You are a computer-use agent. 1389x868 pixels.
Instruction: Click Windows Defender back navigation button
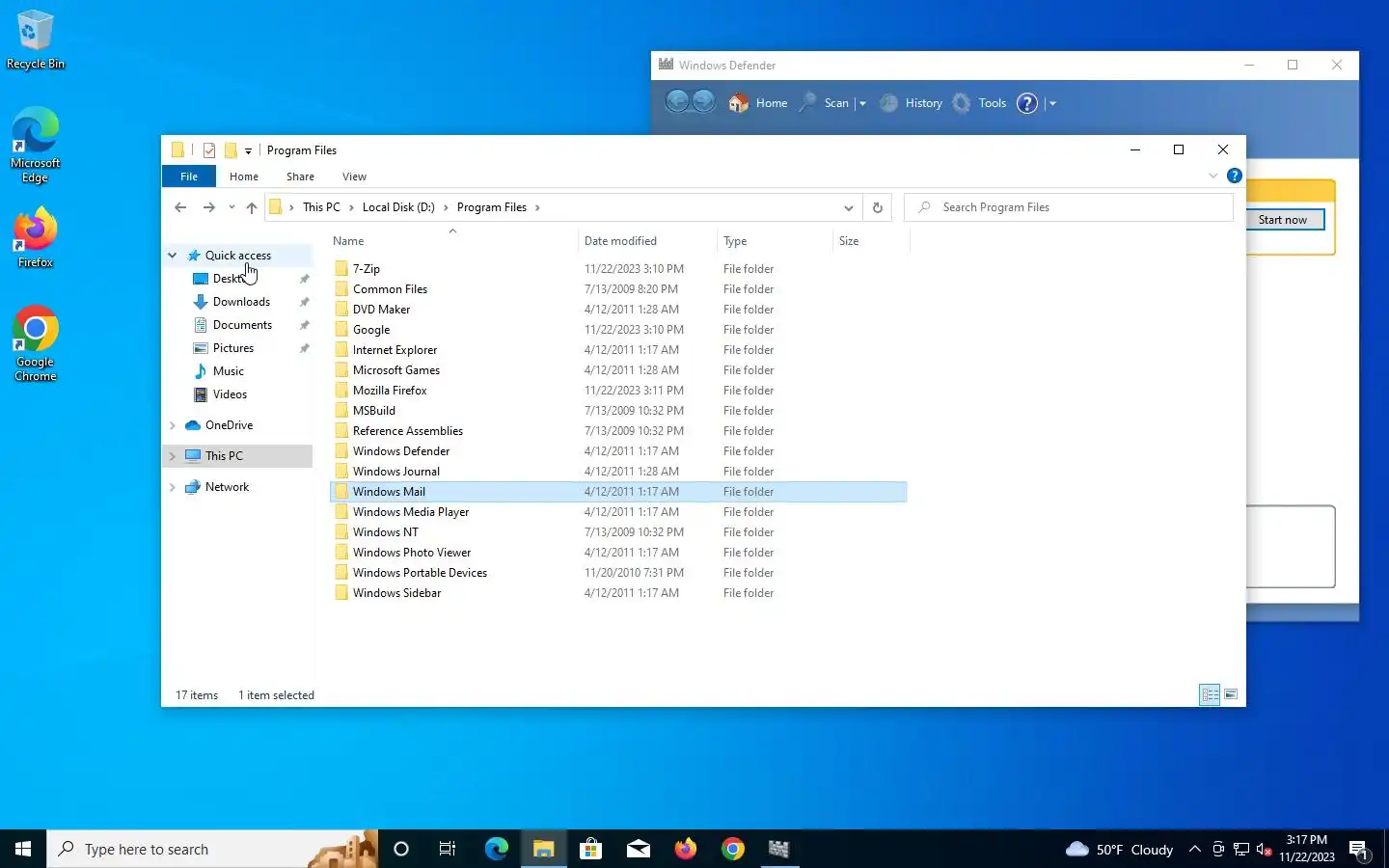pyautogui.click(x=677, y=101)
